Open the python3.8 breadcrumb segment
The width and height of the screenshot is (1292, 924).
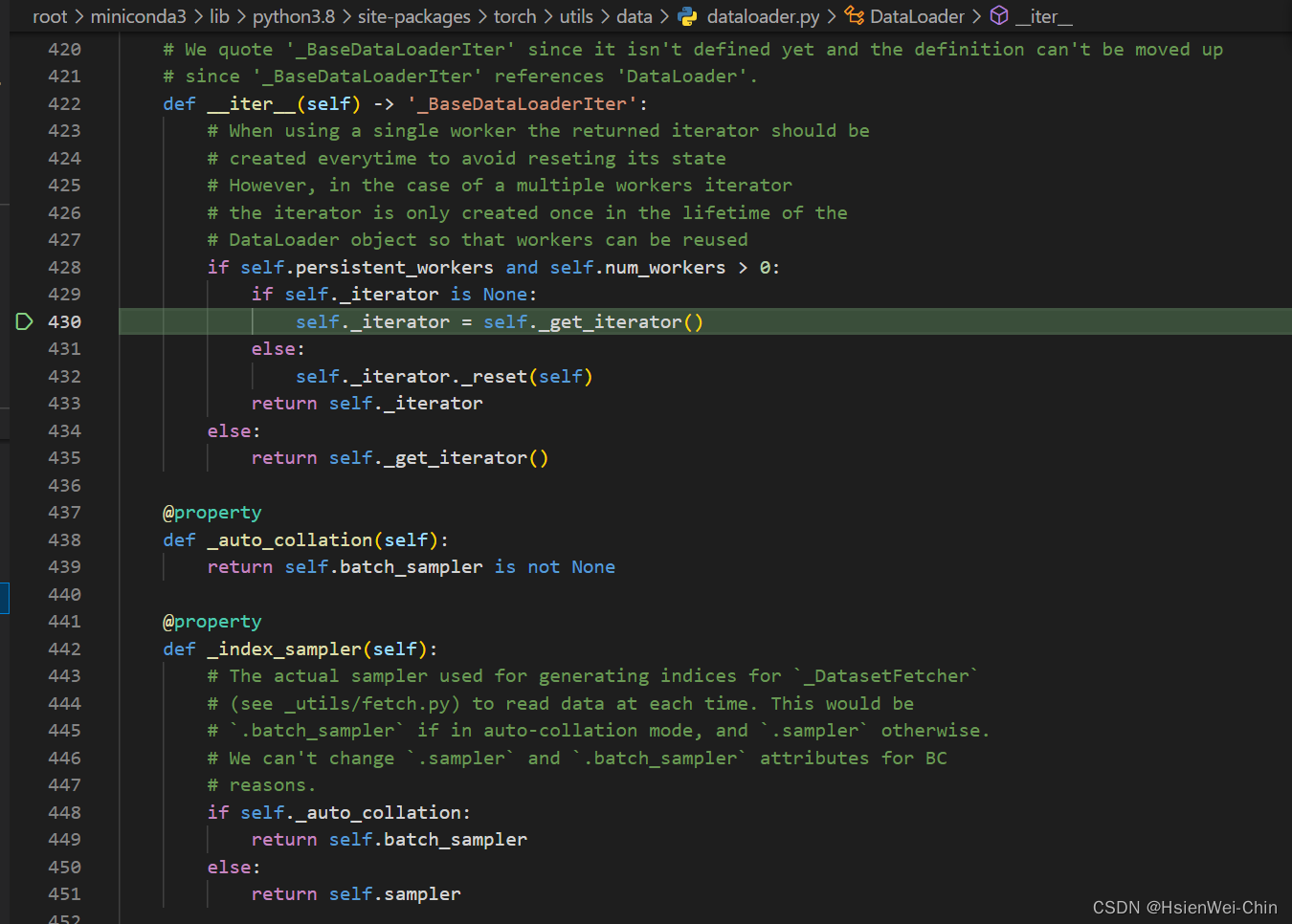[x=294, y=16]
